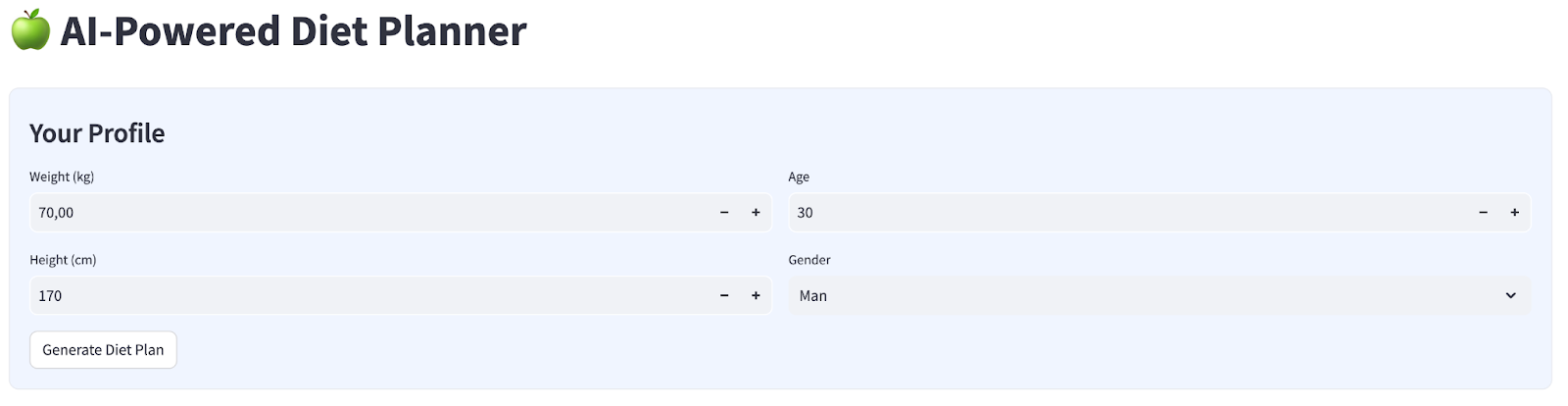Screen dimensions: 1568x406
Task: Click the selected 'Man' gender value
Action: point(813,296)
